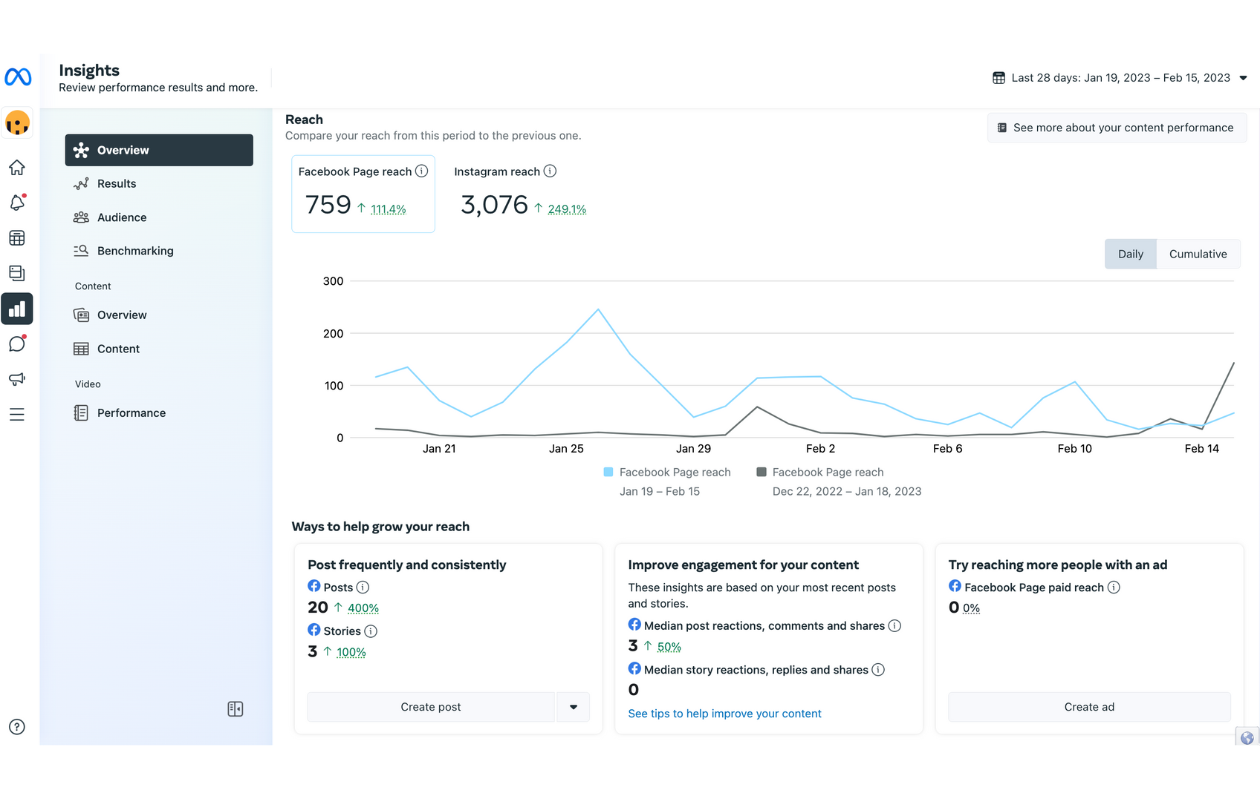Click the Meta logo icon

pos(18,78)
